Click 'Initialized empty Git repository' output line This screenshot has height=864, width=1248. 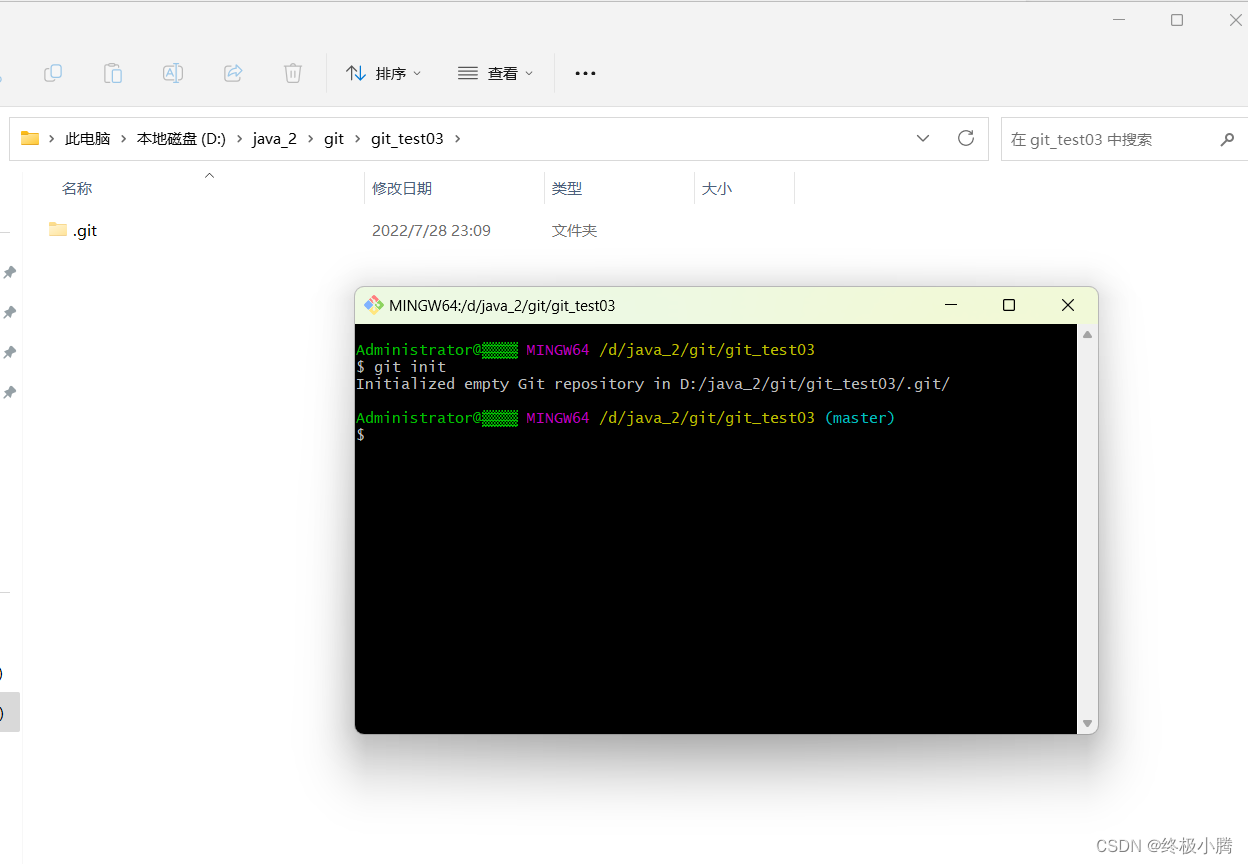[x=653, y=384]
